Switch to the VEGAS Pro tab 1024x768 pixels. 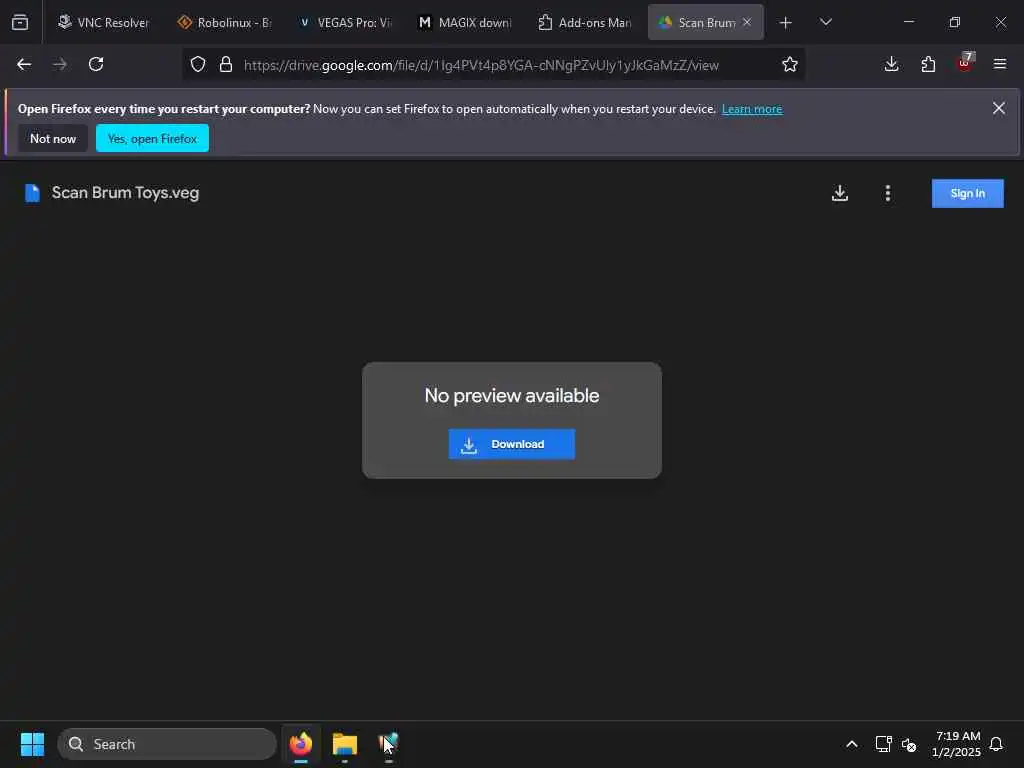(345, 22)
